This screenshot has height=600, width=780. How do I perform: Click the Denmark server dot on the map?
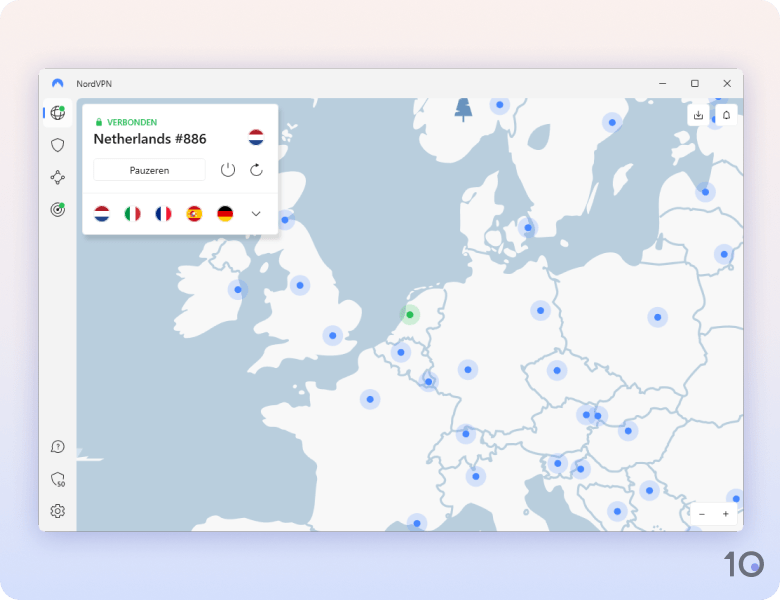528,228
